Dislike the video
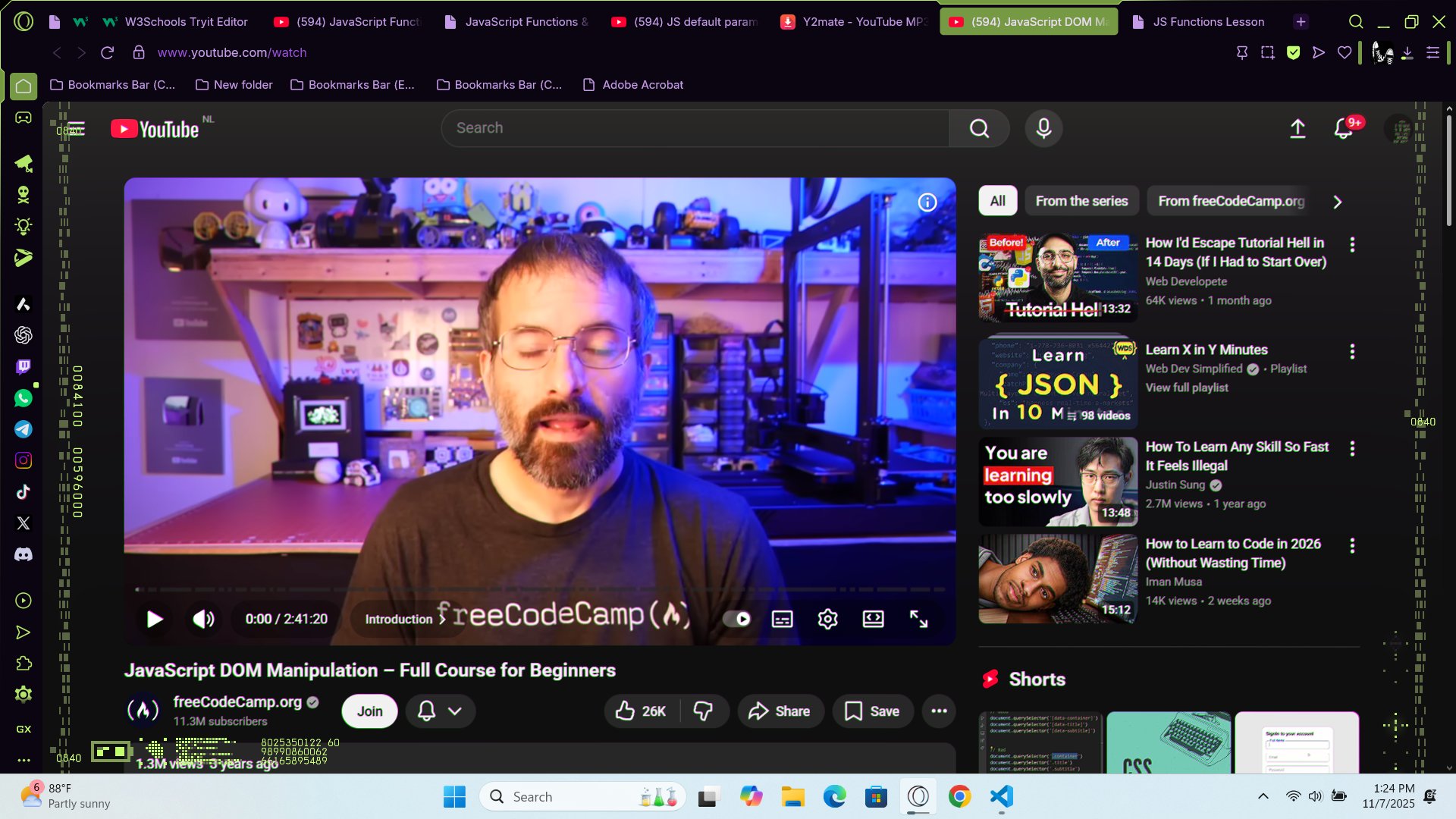Image resolution: width=1456 pixels, height=819 pixels. pyautogui.click(x=703, y=711)
